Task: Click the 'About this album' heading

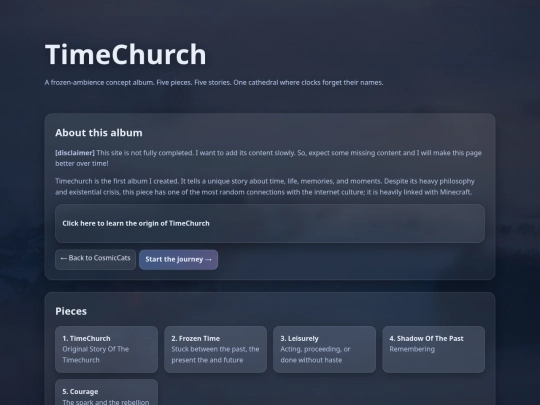Action: tap(99, 133)
